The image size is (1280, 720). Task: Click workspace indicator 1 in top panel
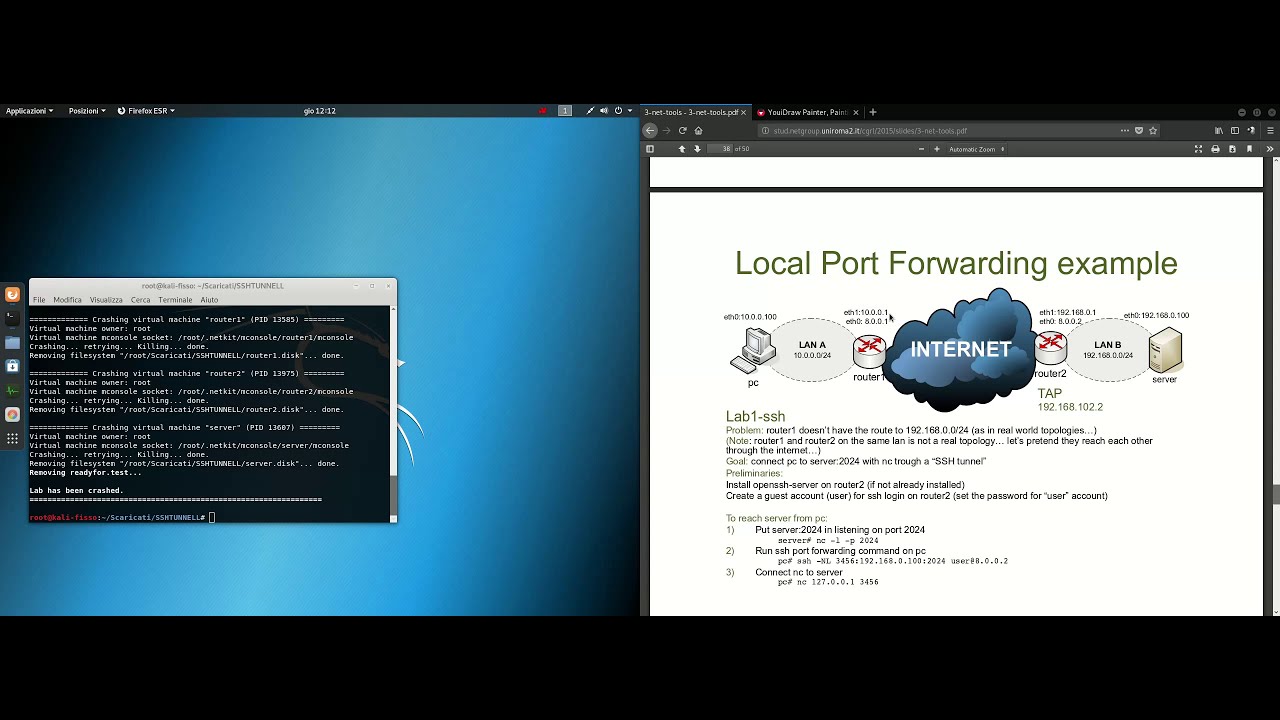pyautogui.click(x=565, y=111)
